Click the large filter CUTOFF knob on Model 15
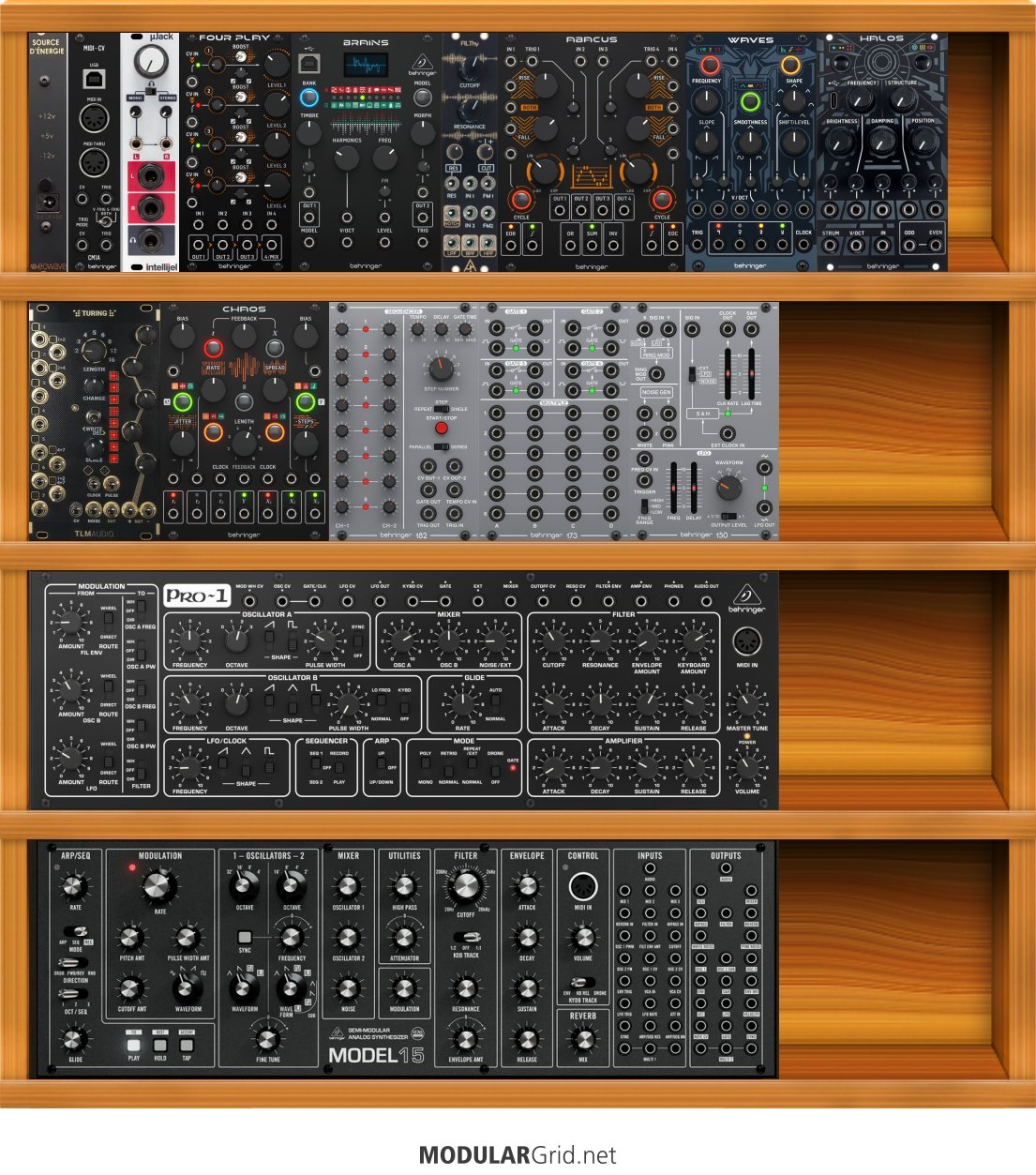The width and height of the screenshot is (1036, 1175). pos(466,886)
